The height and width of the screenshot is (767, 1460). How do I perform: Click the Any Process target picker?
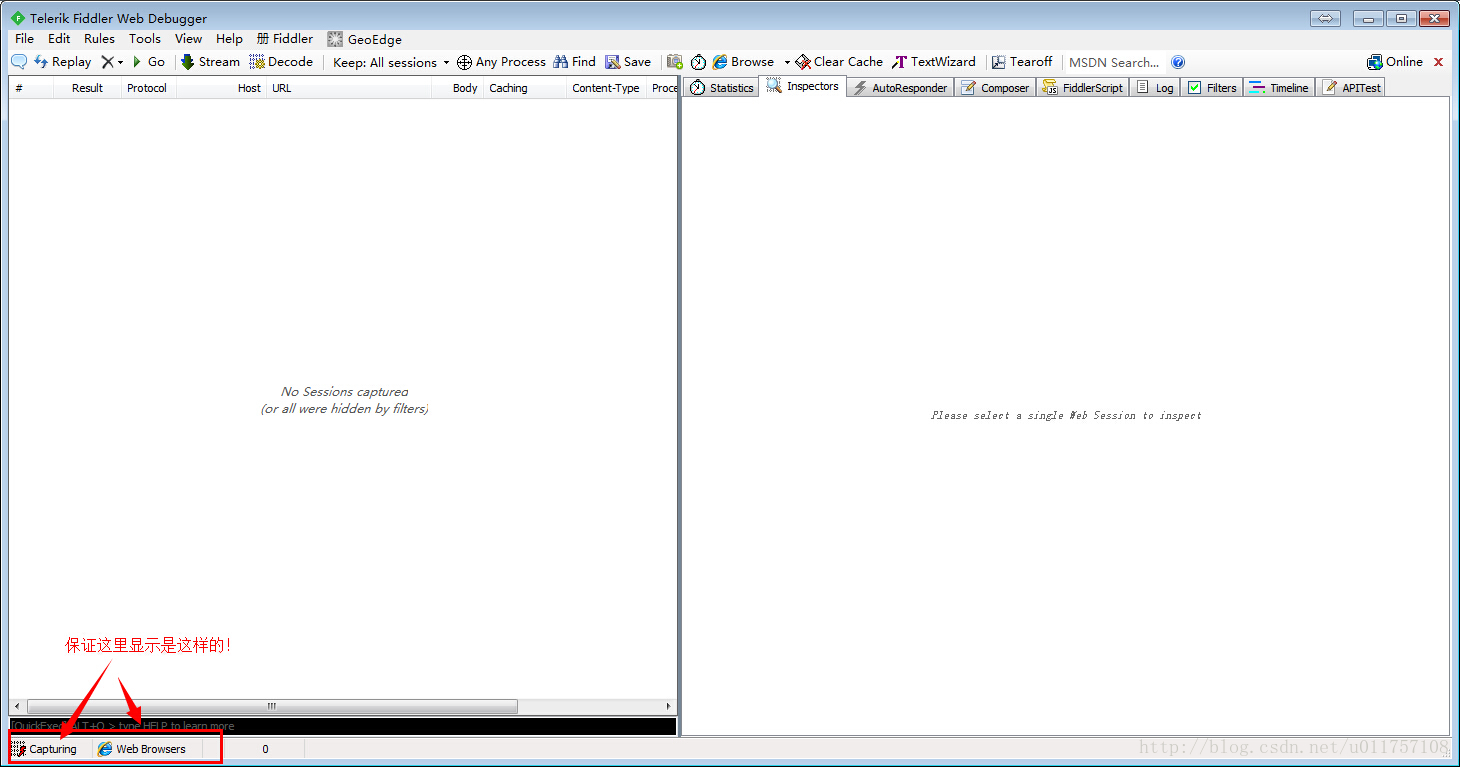tap(501, 62)
